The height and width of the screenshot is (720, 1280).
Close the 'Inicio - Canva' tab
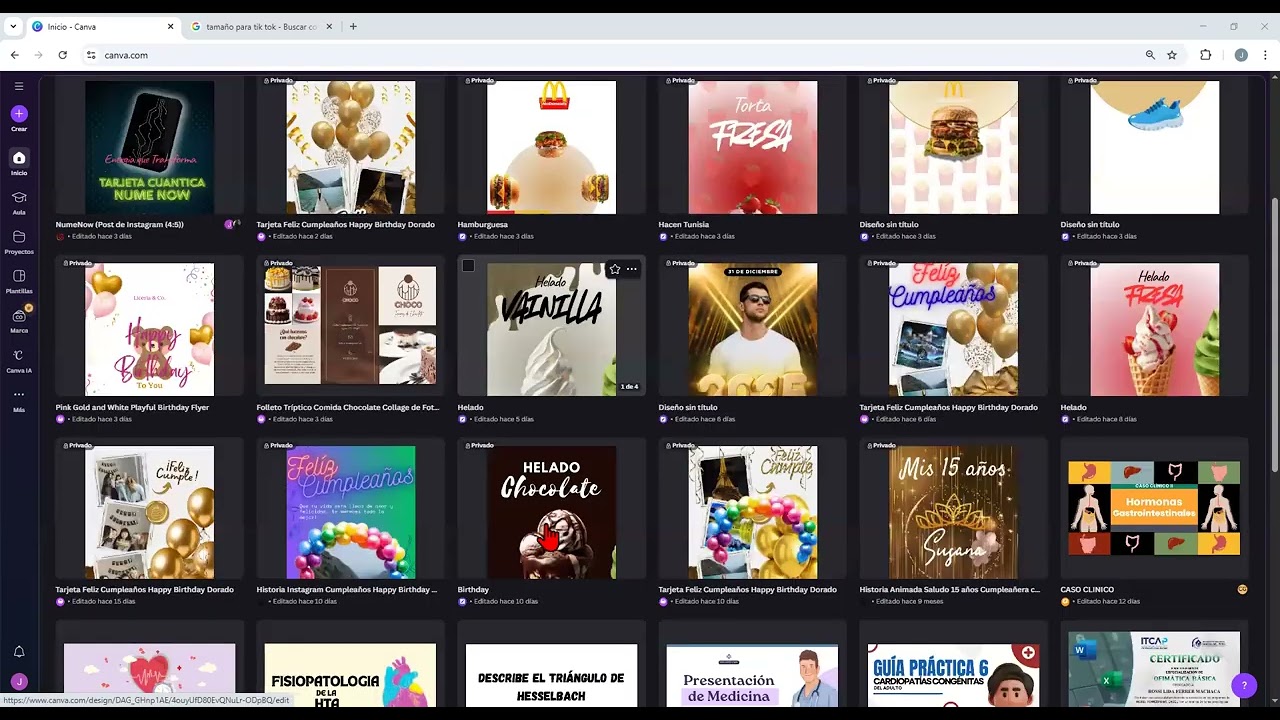tap(170, 27)
